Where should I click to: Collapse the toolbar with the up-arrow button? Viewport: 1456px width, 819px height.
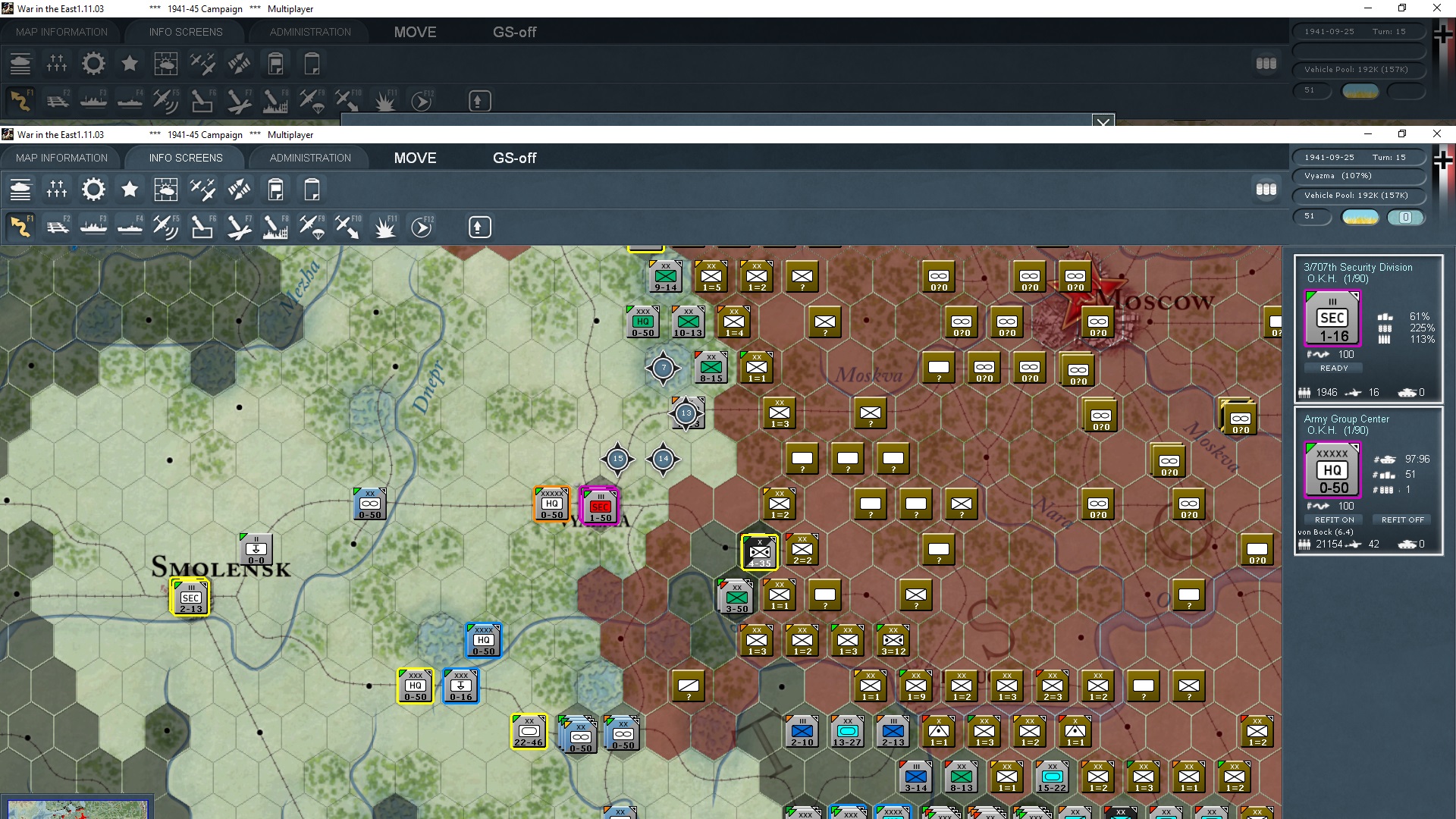479,227
